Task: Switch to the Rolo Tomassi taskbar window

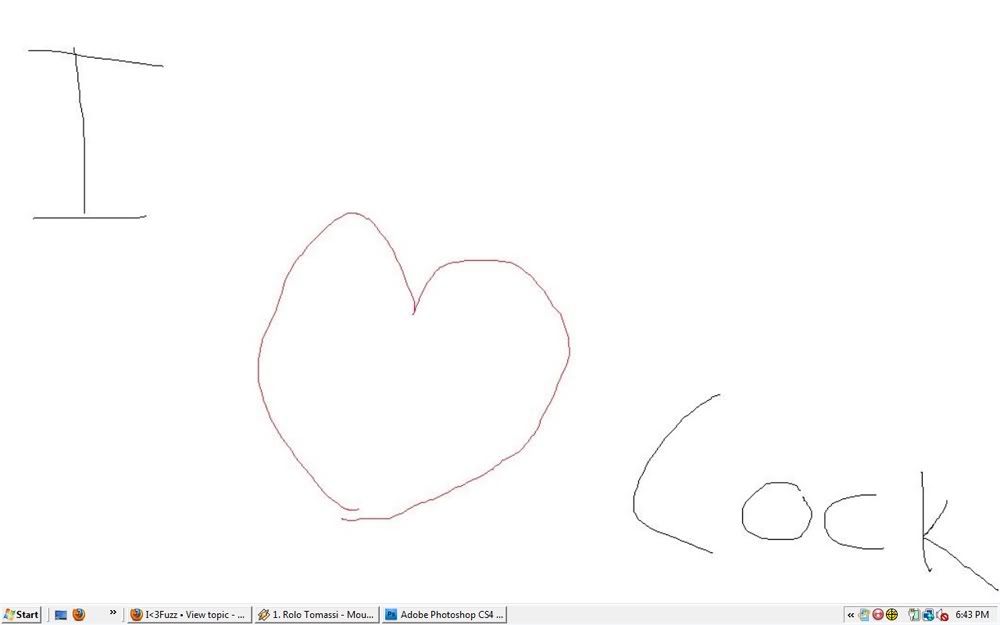Action: click(x=316, y=615)
